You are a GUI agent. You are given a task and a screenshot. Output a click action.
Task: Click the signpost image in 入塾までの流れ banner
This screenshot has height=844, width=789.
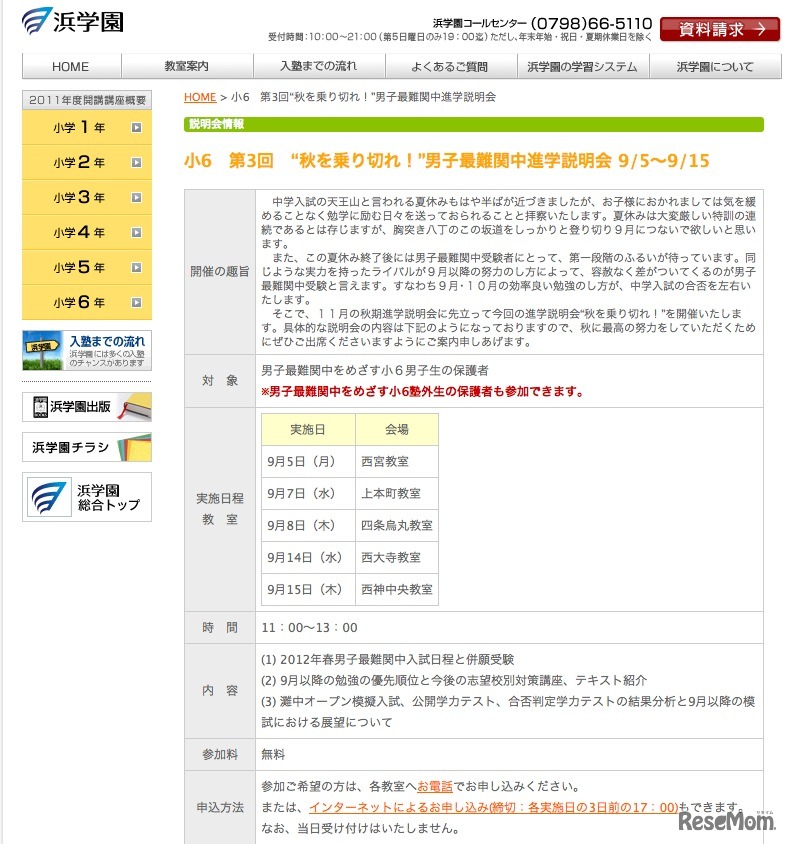tap(43, 350)
